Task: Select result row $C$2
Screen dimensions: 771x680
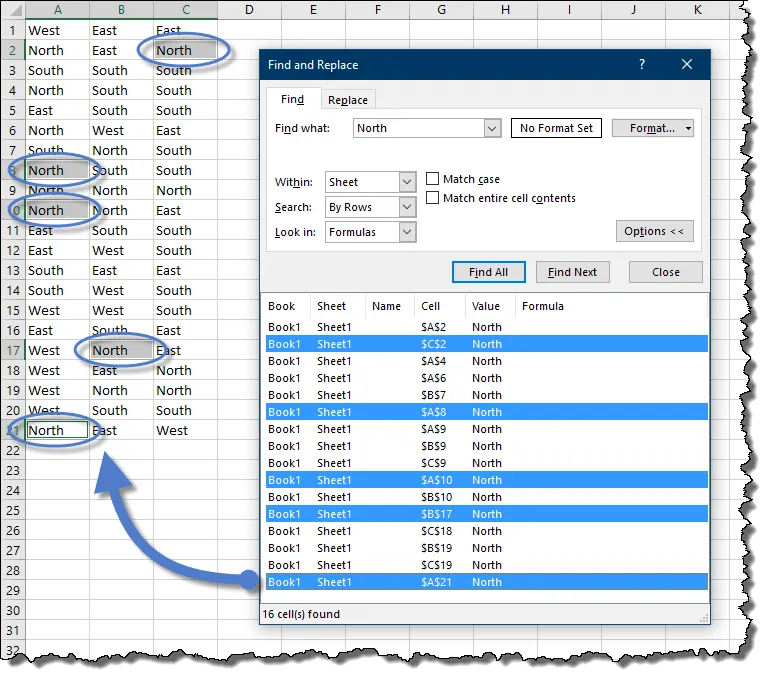Action: (486, 344)
